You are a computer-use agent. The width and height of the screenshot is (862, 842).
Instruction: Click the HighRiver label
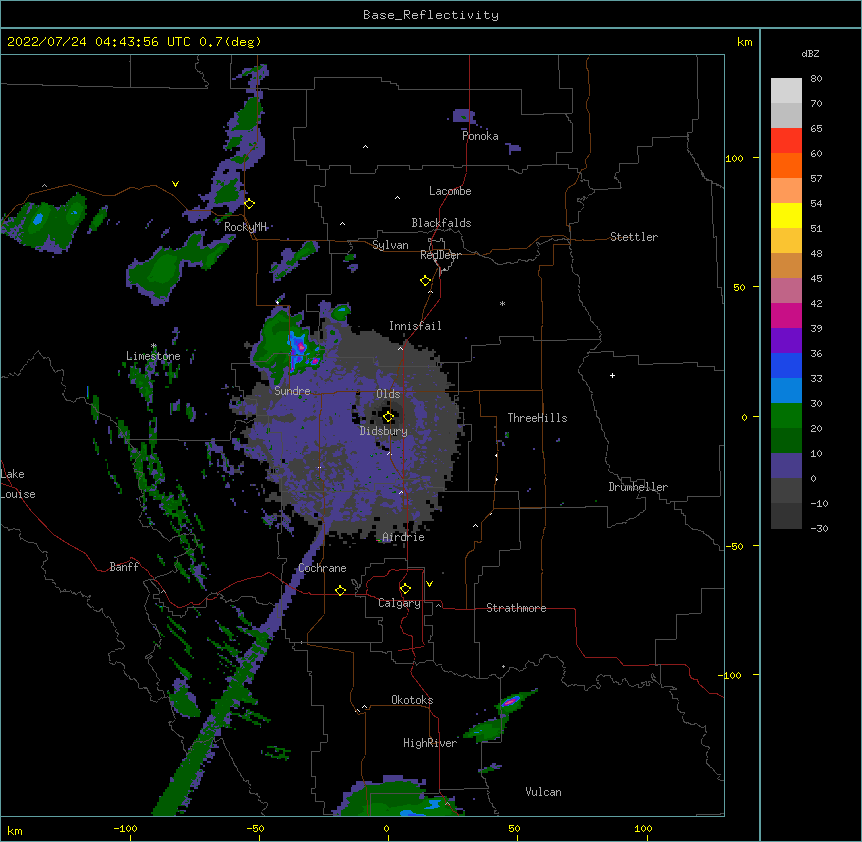[430, 743]
